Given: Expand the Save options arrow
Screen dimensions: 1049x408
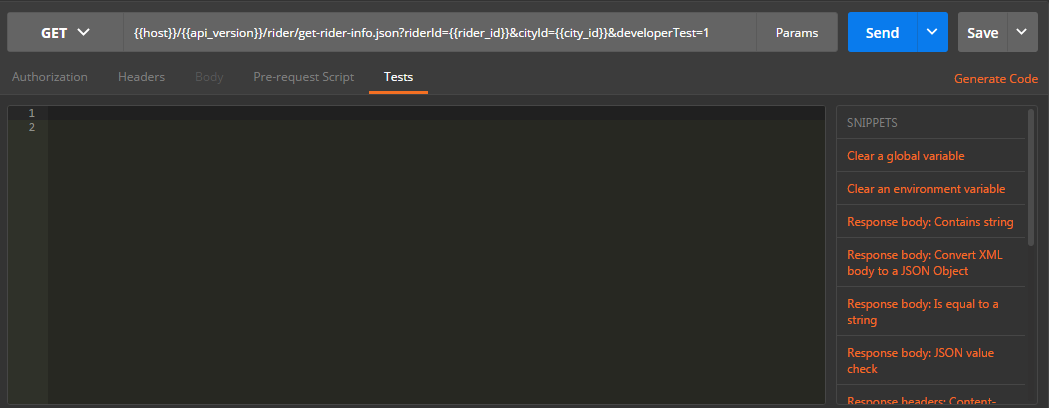Looking at the screenshot, I should 1022,32.
